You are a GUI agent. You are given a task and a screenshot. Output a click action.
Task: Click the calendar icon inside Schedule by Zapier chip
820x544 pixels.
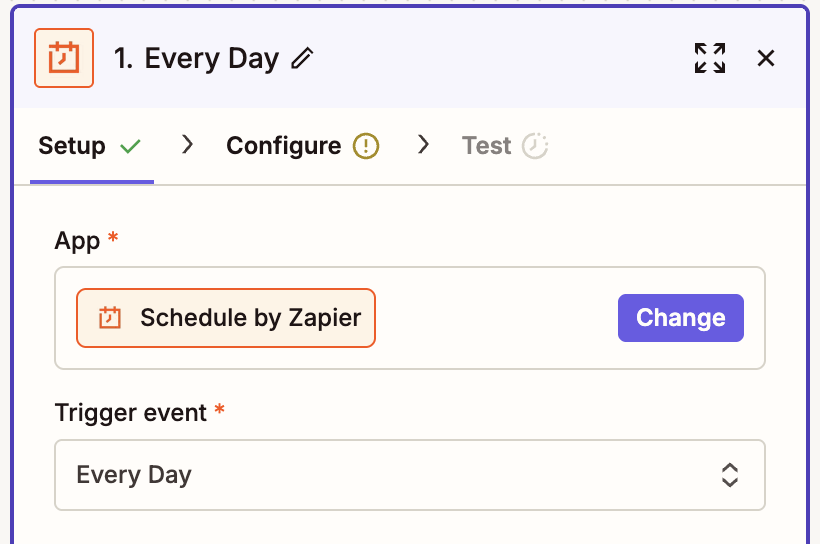point(109,318)
